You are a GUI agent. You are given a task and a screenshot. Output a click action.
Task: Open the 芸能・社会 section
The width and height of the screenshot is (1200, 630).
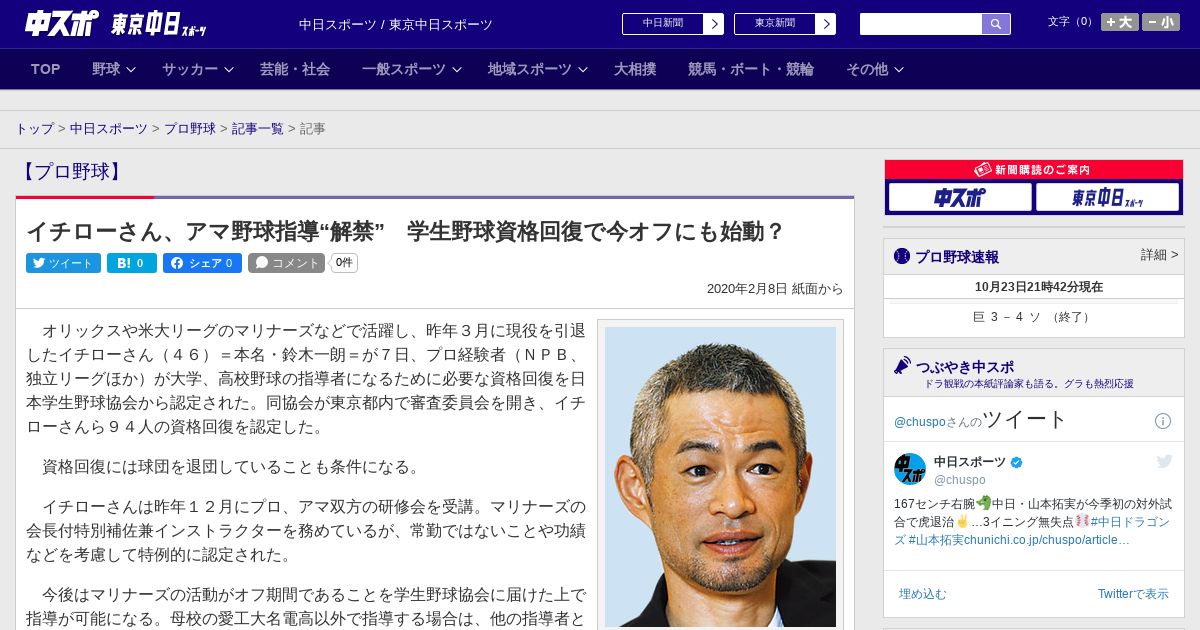point(295,69)
